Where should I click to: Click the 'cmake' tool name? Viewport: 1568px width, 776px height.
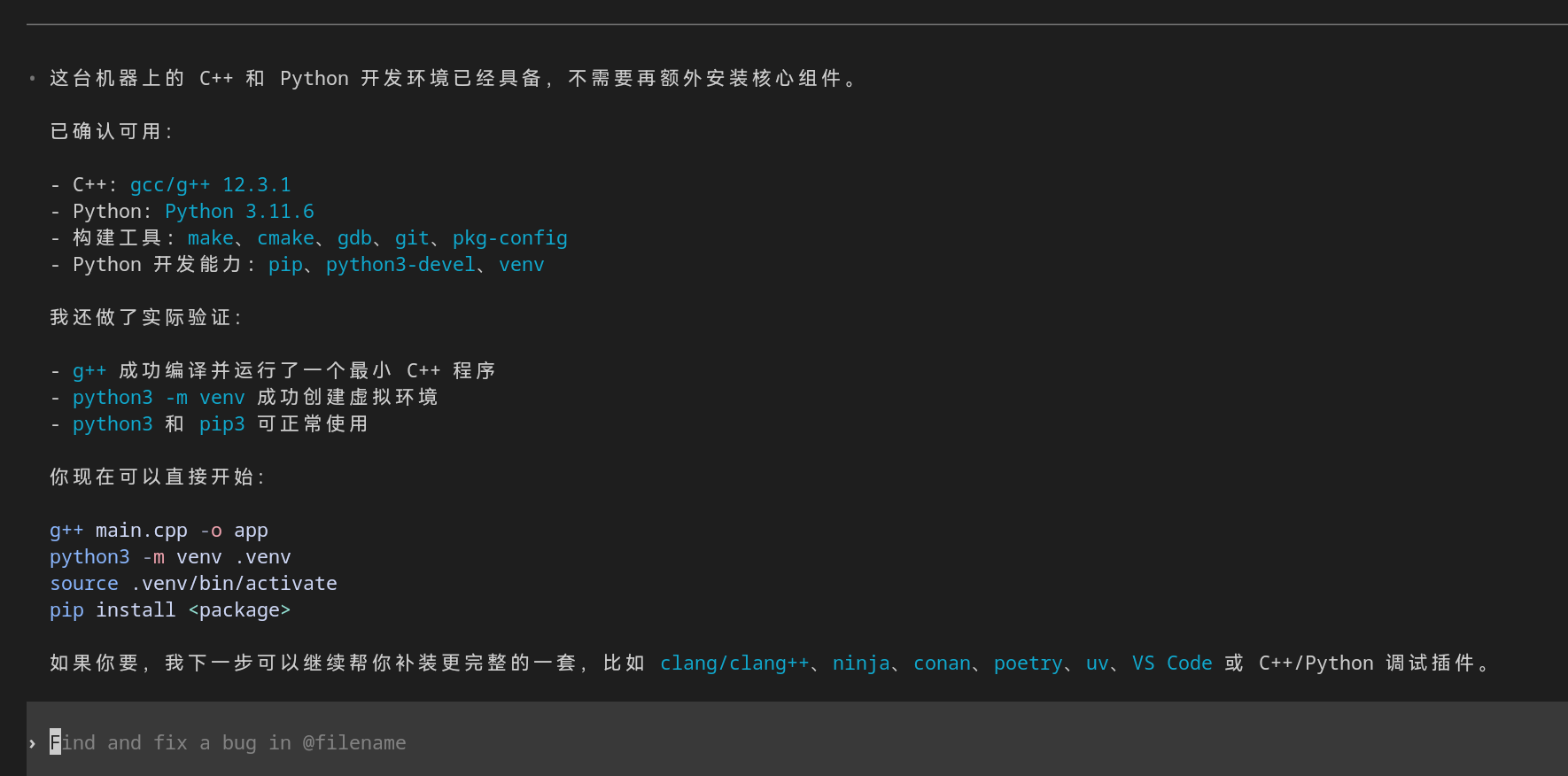(285, 237)
